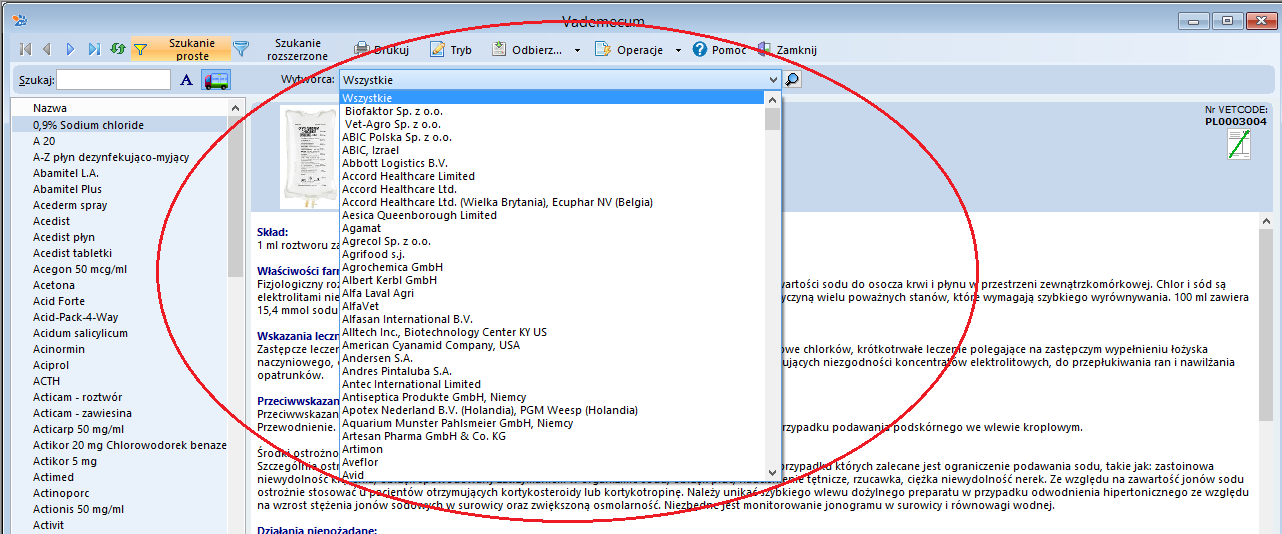Go to the last record arrow

(x=94, y=49)
